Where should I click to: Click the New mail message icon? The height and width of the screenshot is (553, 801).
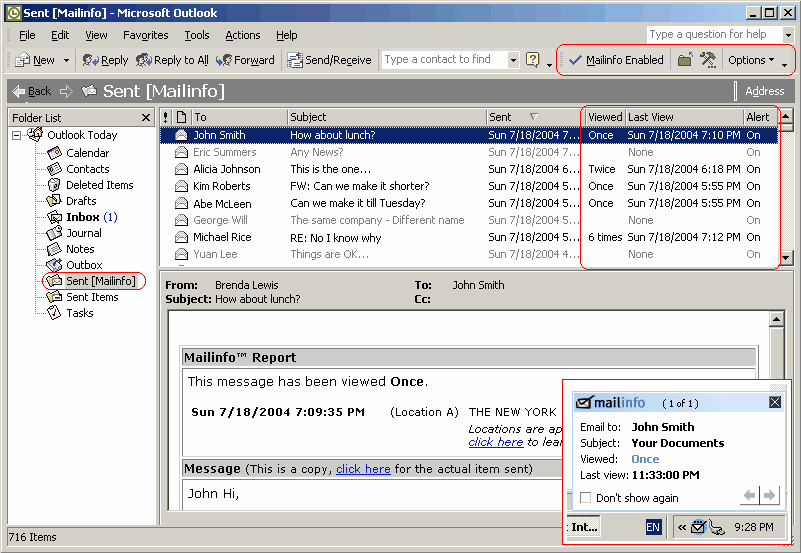pyautogui.click(x=22, y=60)
